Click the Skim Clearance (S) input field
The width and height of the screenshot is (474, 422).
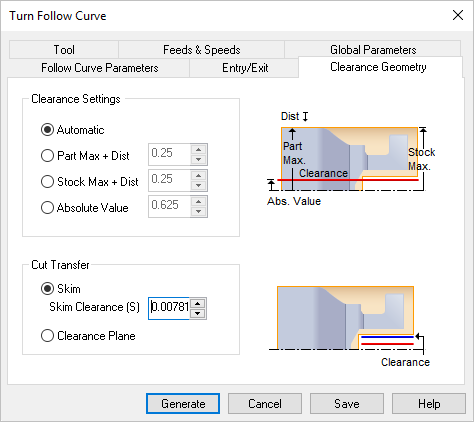click(169, 308)
